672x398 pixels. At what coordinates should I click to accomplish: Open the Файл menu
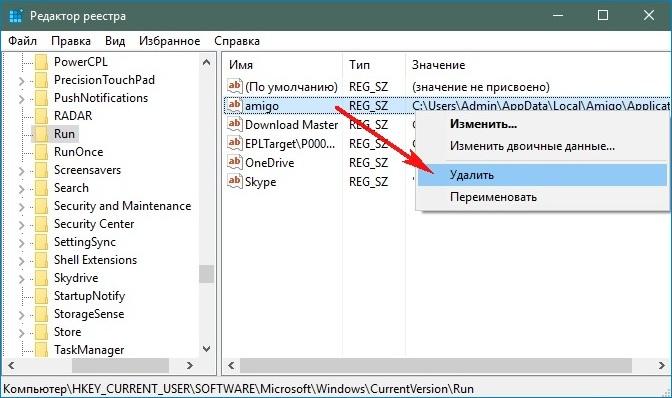coord(23,41)
